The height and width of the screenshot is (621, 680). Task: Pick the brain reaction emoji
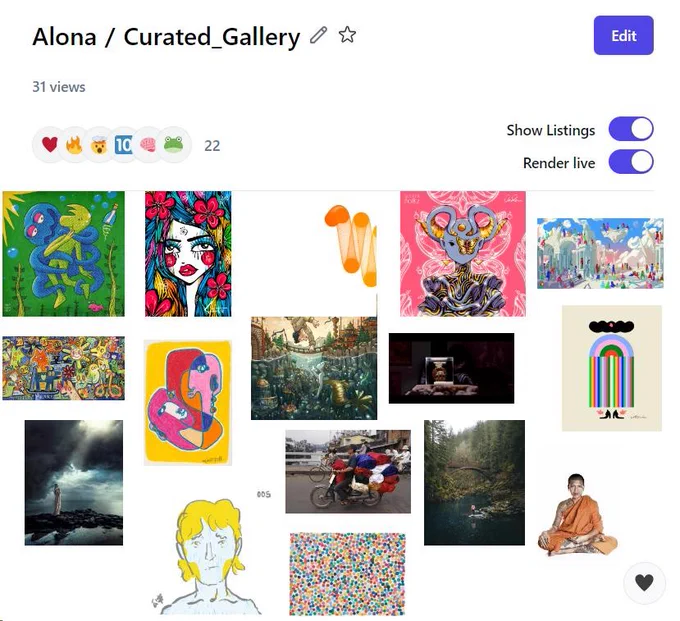click(148, 145)
